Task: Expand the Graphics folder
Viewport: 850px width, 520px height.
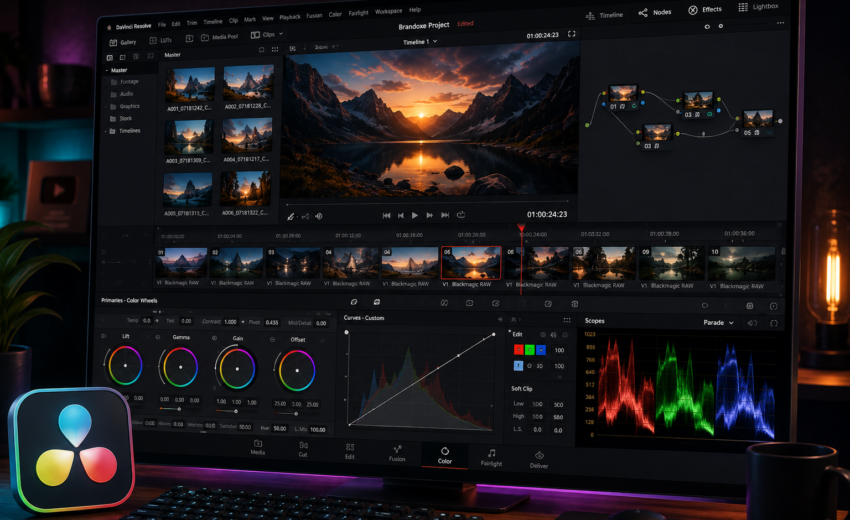Action: (106, 107)
